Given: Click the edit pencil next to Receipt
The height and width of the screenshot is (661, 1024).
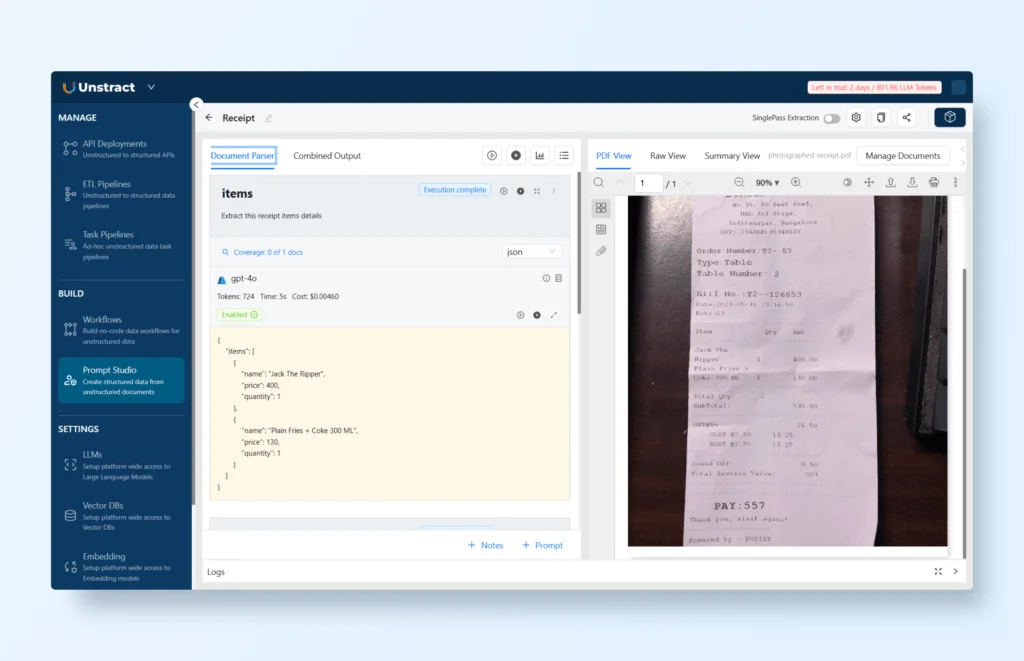Looking at the screenshot, I should (268, 118).
